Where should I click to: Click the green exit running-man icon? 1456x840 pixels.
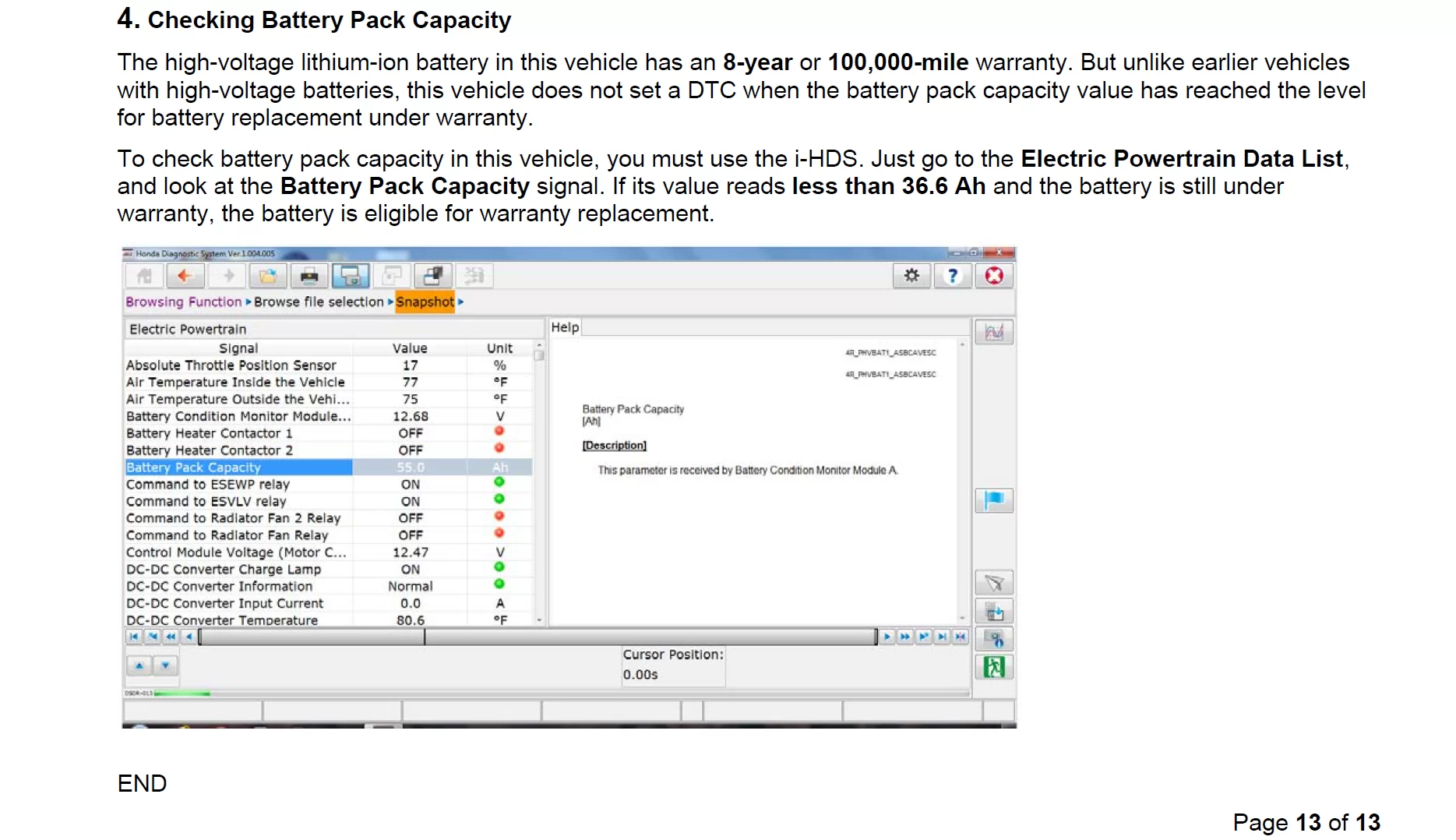[x=994, y=667]
